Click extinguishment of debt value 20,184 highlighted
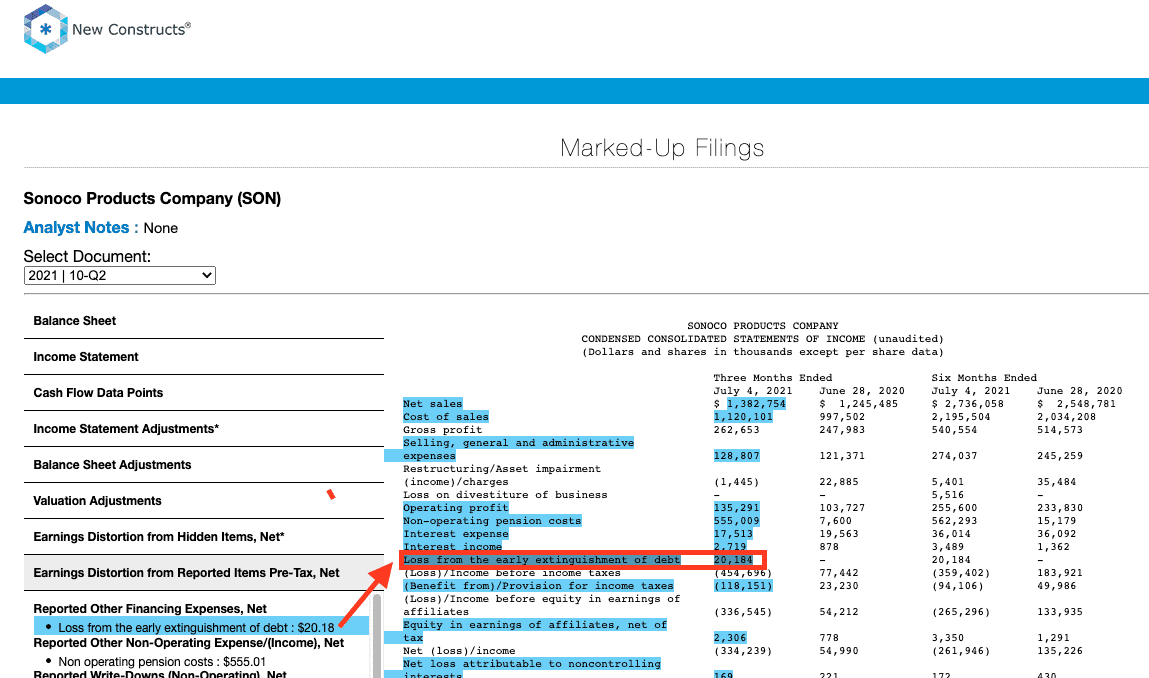The image size is (1149, 678). 733,560
